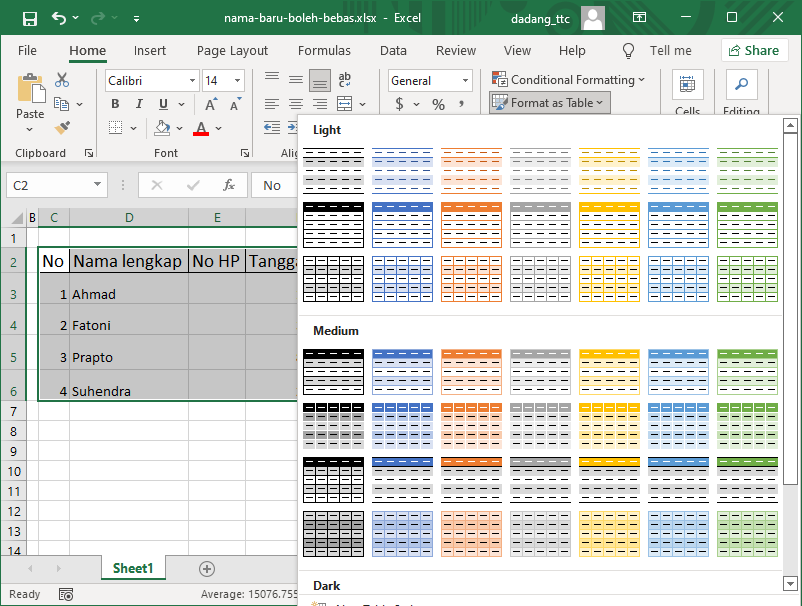Expand the General number format dropdown
The height and width of the screenshot is (606, 802).
(x=468, y=80)
